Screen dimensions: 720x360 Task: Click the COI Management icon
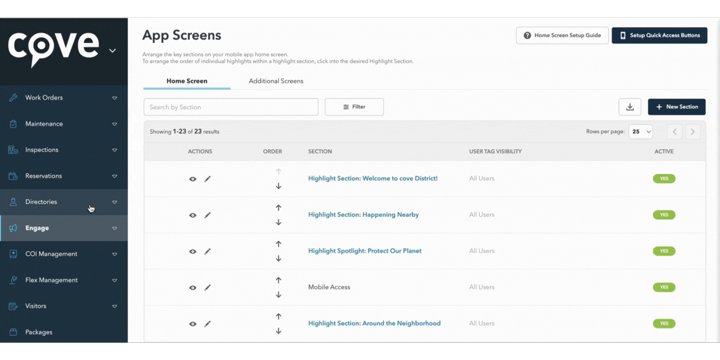tap(13, 254)
